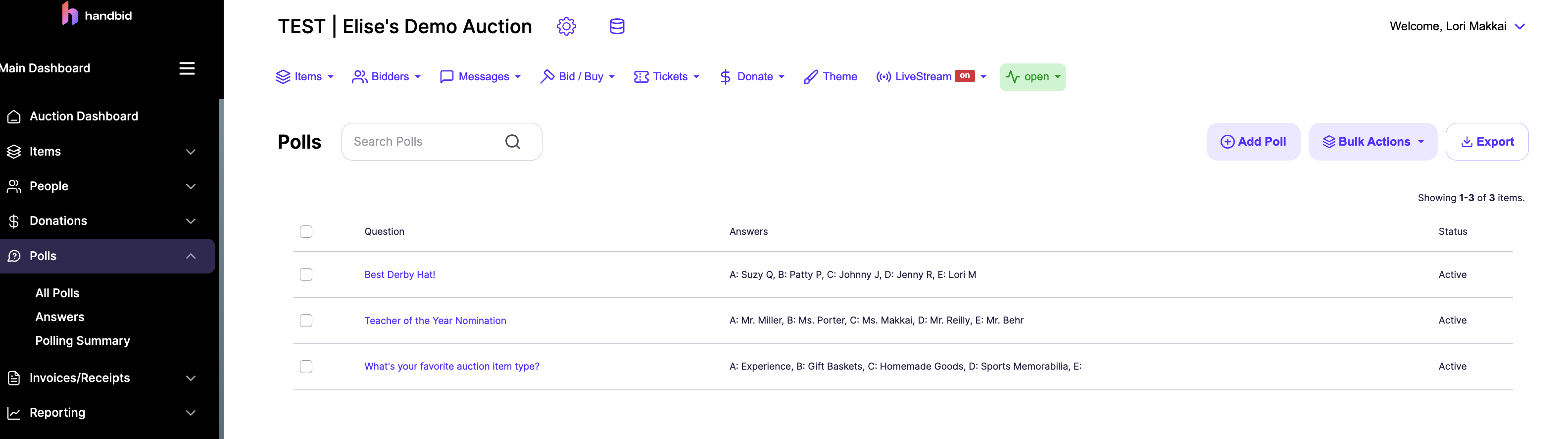Click the Status column header
The width and height of the screenshot is (1568, 439).
pyautogui.click(x=1452, y=232)
